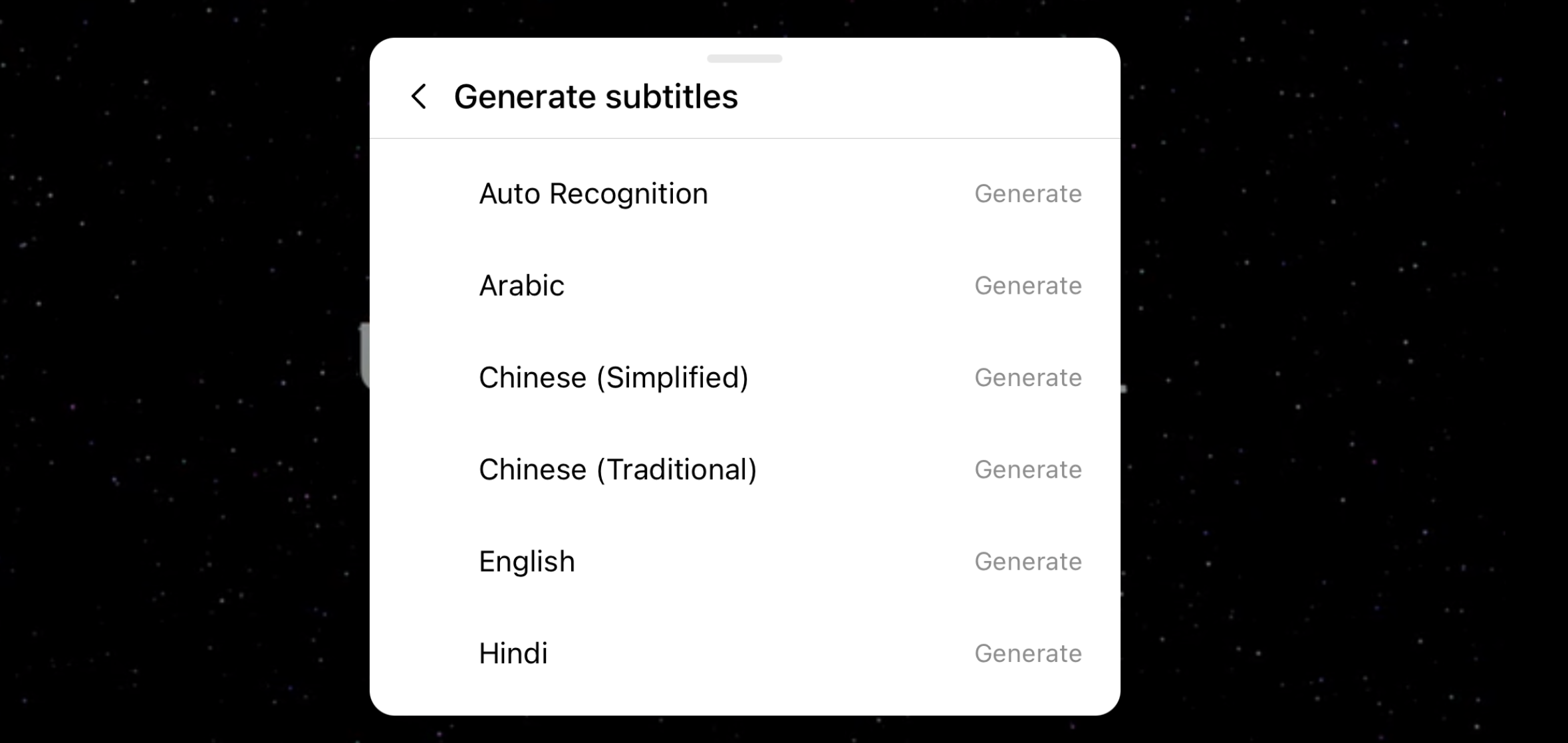
Task: Scroll down to see more language options
Action: tap(745, 500)
